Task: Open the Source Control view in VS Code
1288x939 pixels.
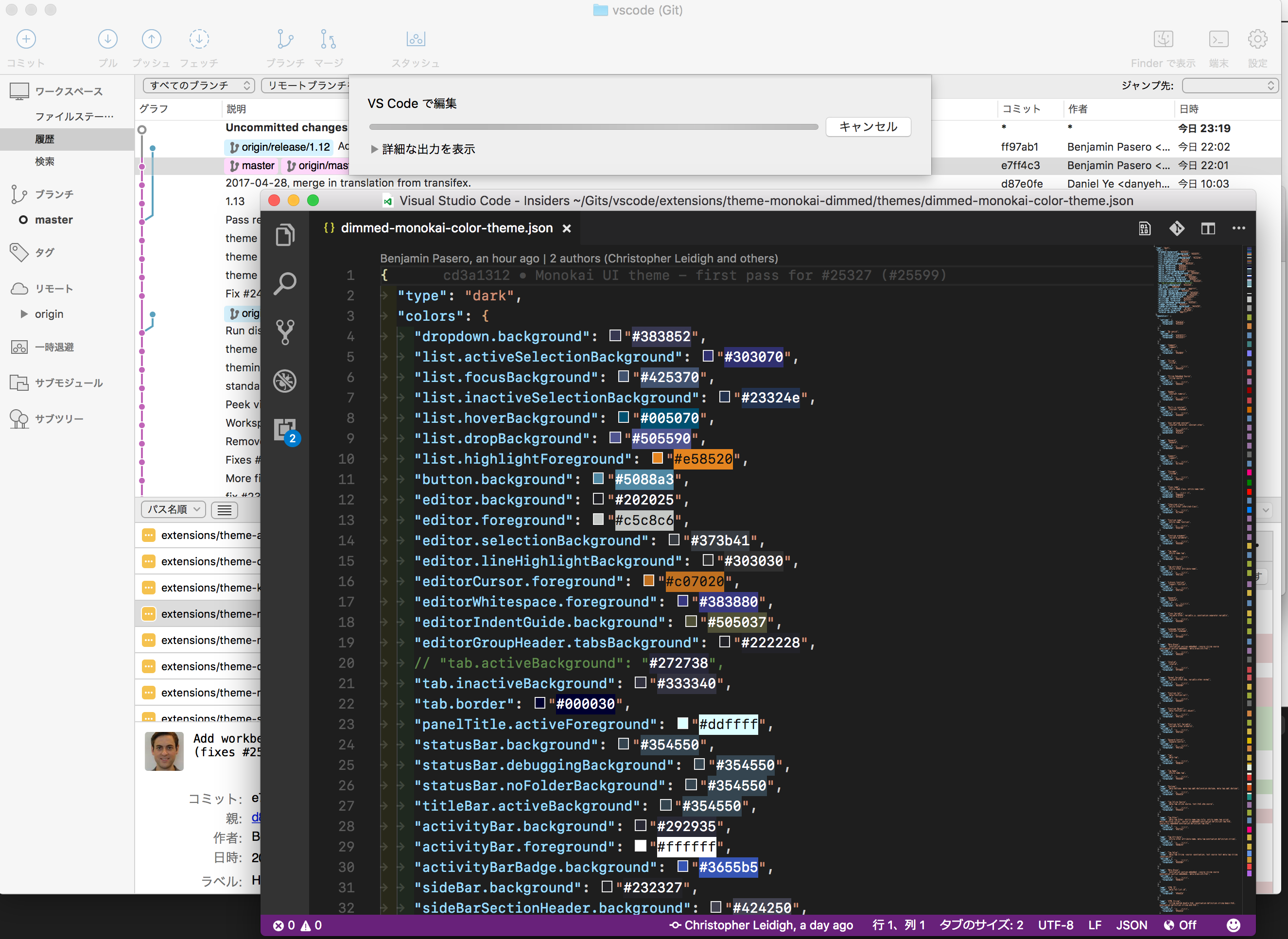Action: coord(285,332)
